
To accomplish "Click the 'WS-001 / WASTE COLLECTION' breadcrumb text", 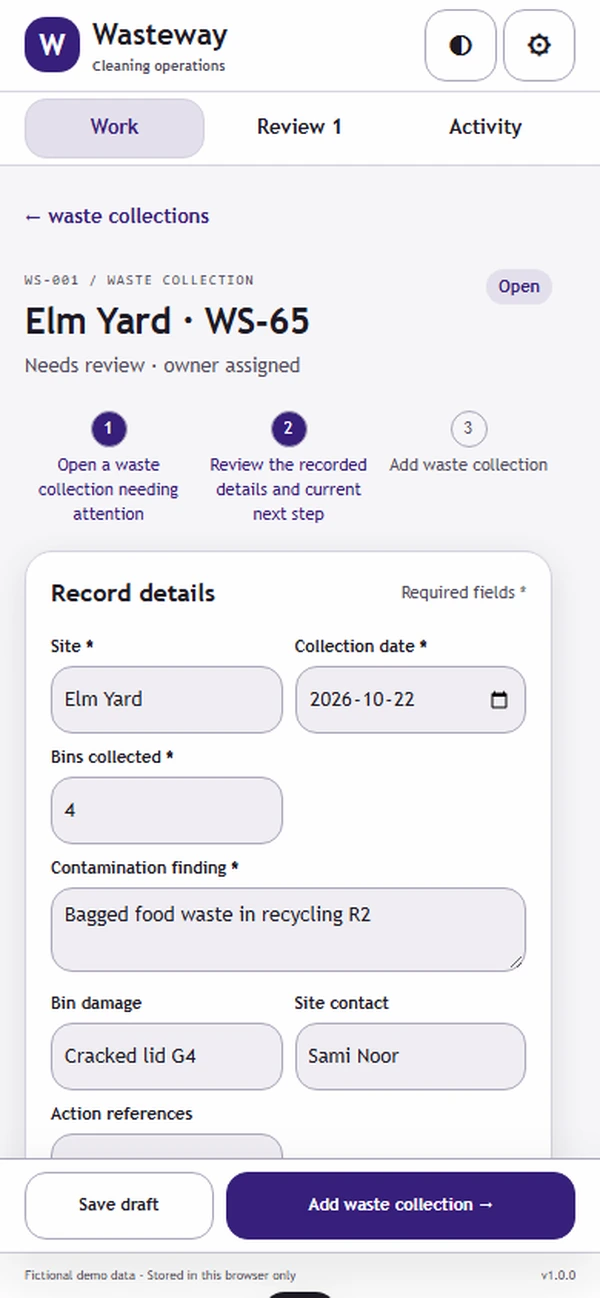I will click(139, 280).
